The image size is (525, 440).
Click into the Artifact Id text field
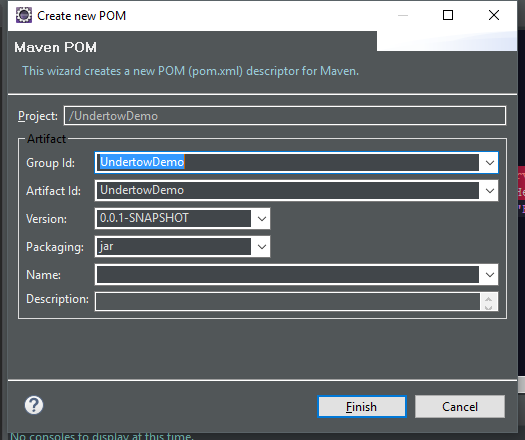coord(288,191)
